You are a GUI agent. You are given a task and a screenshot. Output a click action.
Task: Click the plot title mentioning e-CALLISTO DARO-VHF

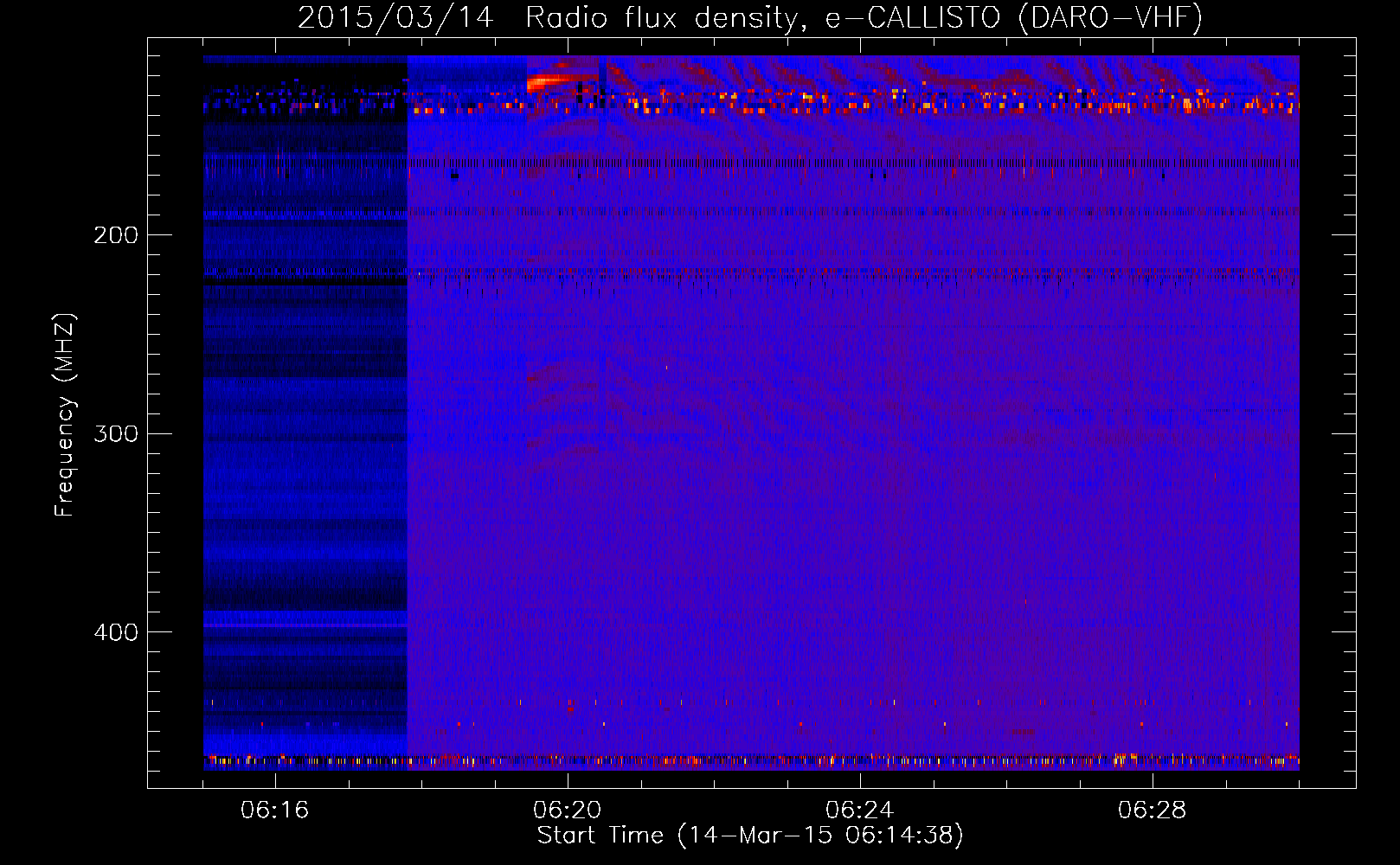coord(750,17)
